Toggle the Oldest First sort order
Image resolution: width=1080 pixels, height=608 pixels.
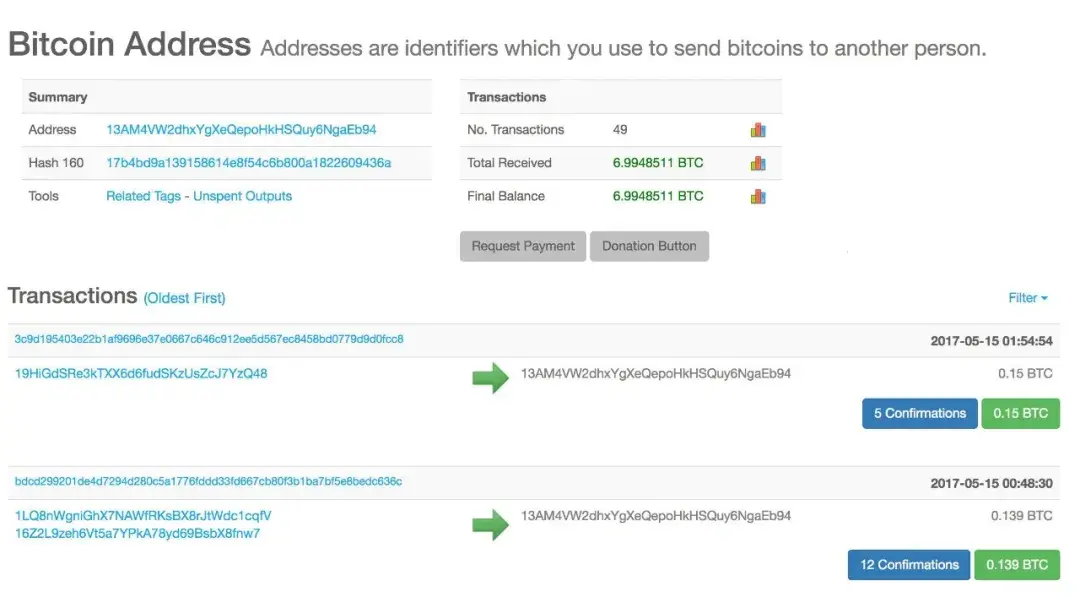[x=184, y=298]
